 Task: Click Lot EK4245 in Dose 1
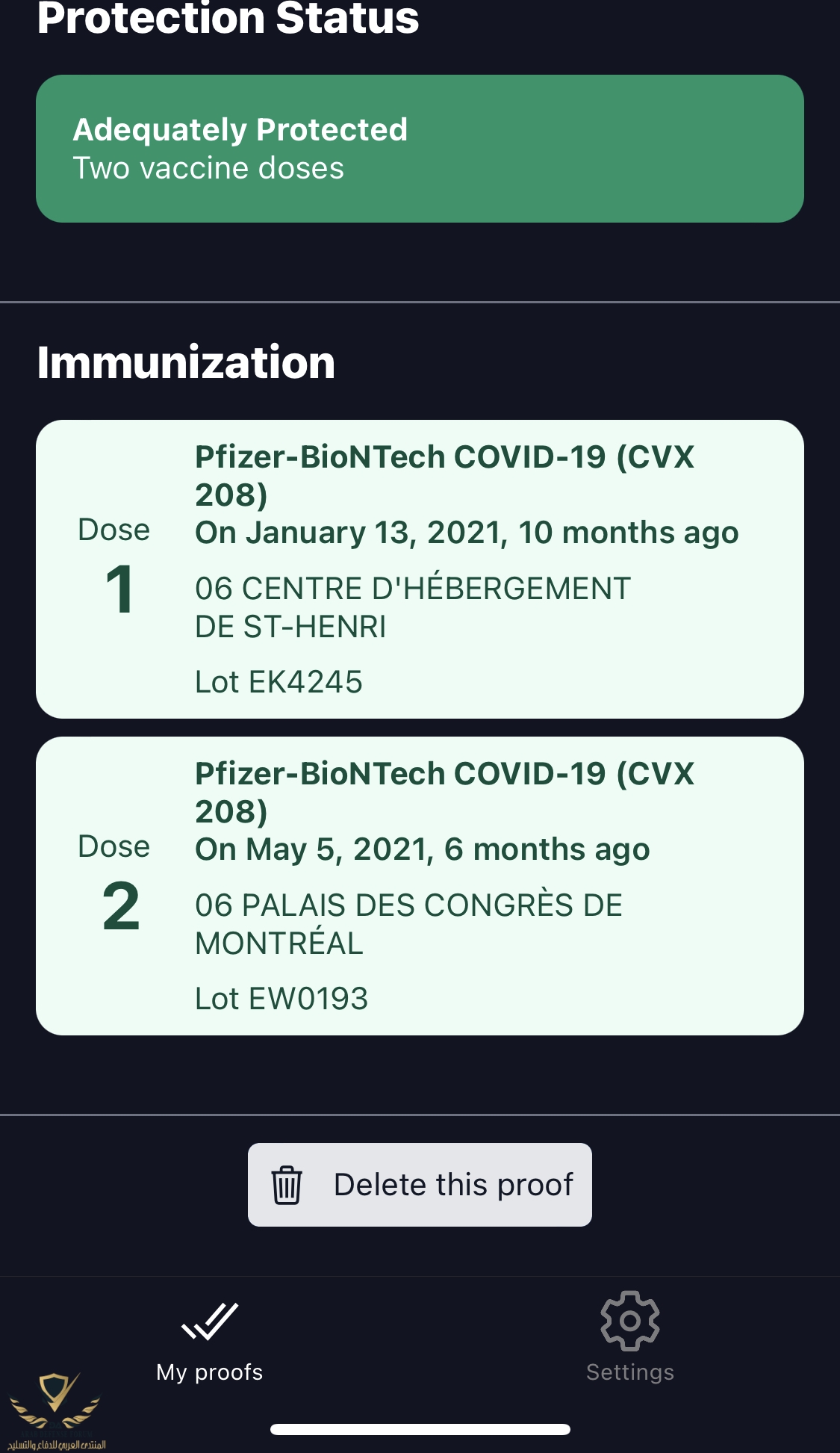[279, 682]
